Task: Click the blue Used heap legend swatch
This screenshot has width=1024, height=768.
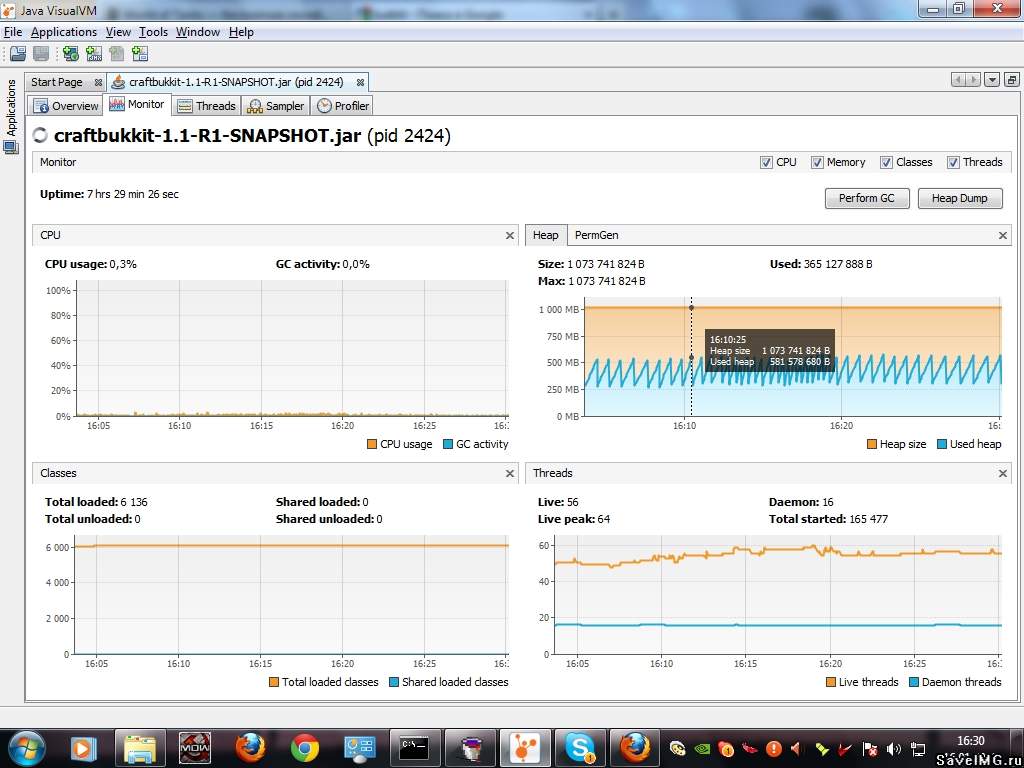Action: click(942, 445)
